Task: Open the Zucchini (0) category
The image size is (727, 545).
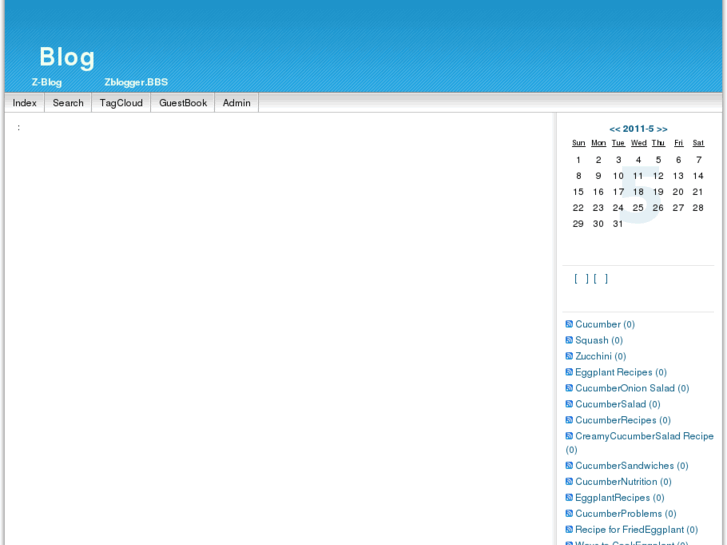Action: (x=600, y=356)
